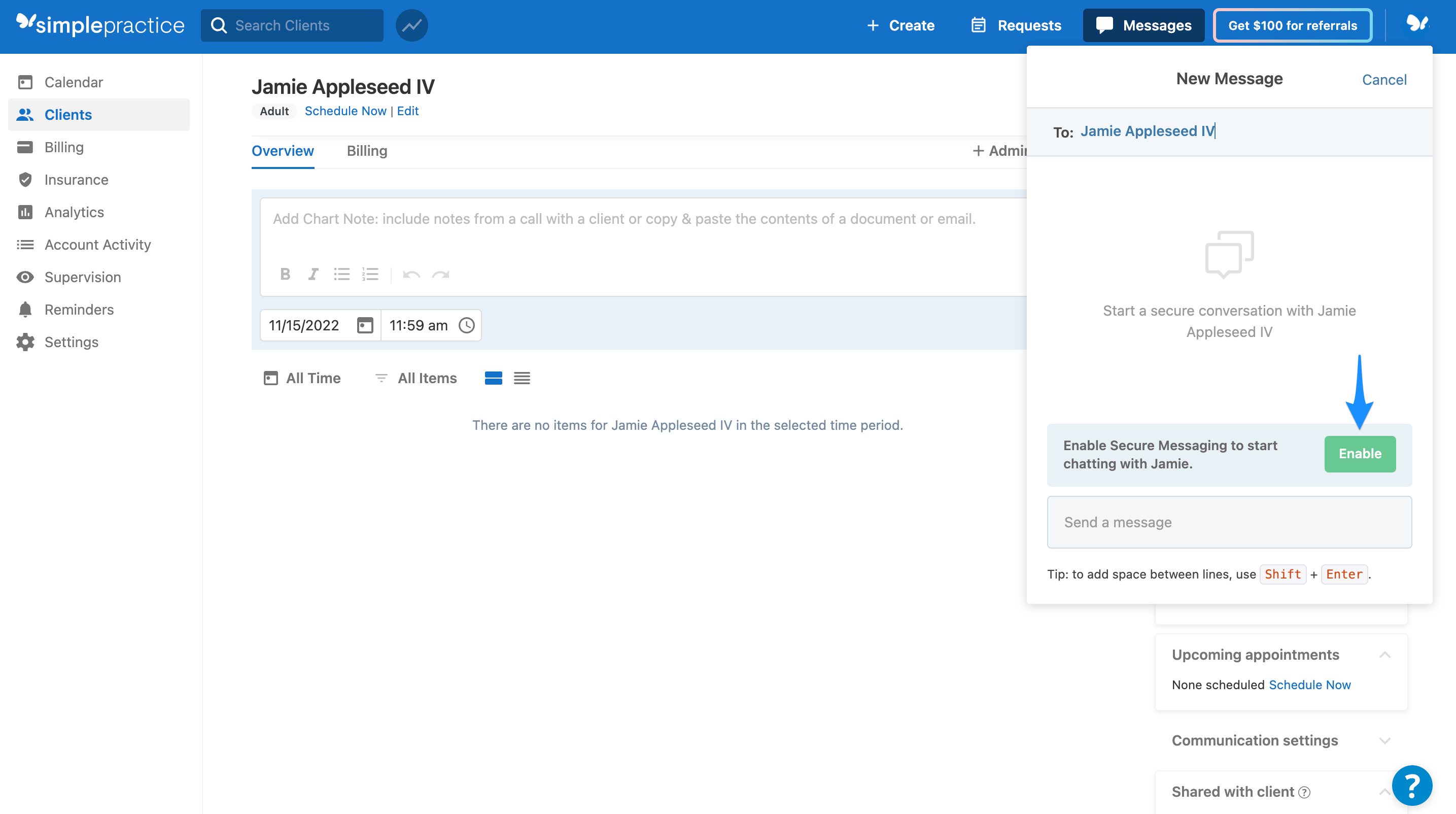
Task: Insert bulleted list in chart note
Action: [x=341, y=274]
